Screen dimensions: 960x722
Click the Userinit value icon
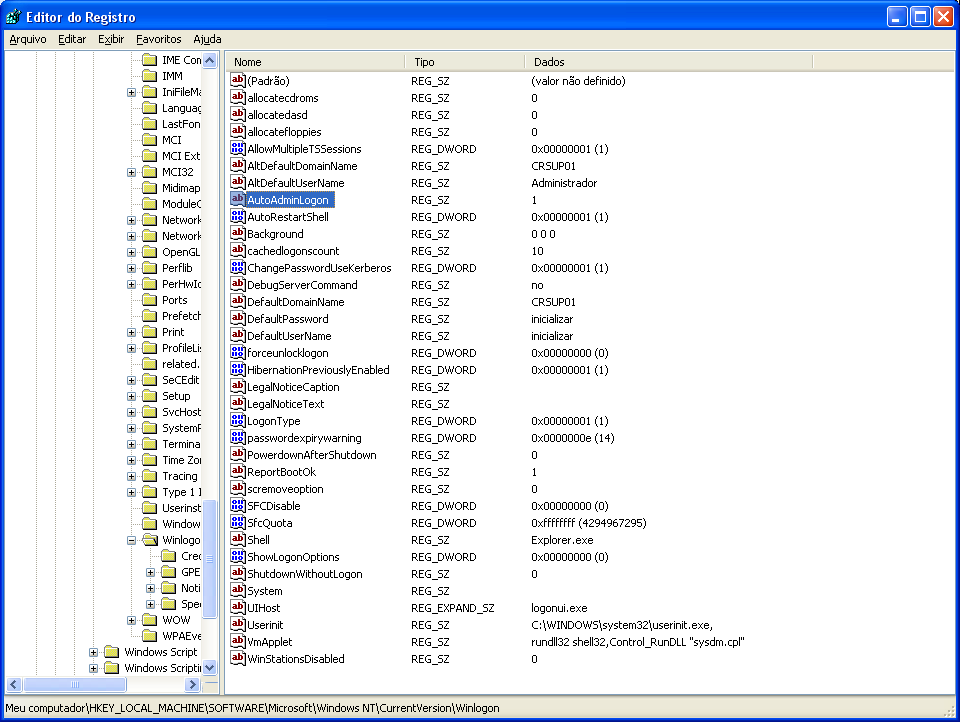(238, 625)
